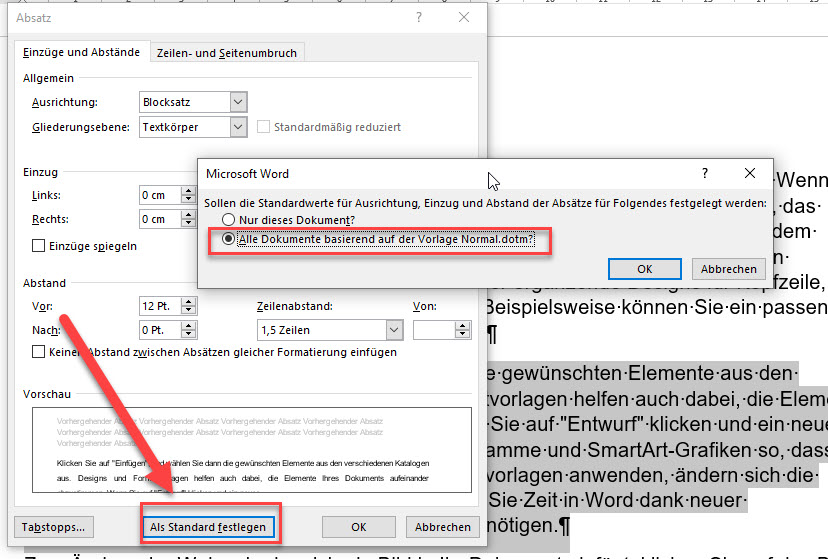Click OK in Absatz dialog
The height and width of the screenshot is (559, 828).
(359, 527)
